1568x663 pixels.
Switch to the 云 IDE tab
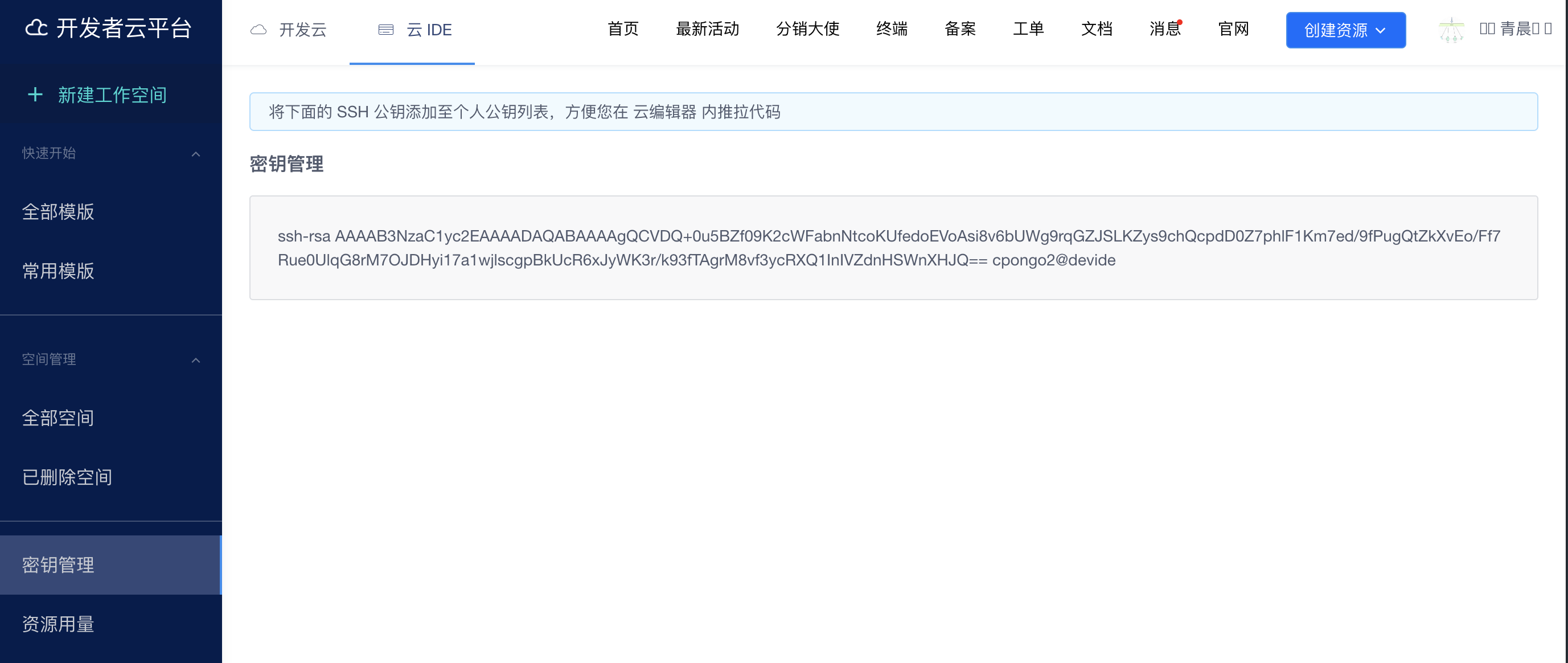click(429, 30)
